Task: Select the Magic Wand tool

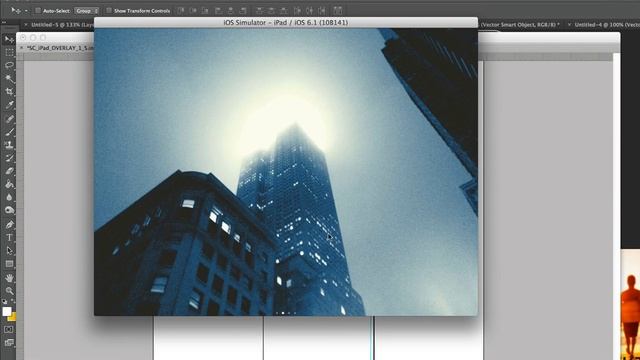Action: (9, 78)
